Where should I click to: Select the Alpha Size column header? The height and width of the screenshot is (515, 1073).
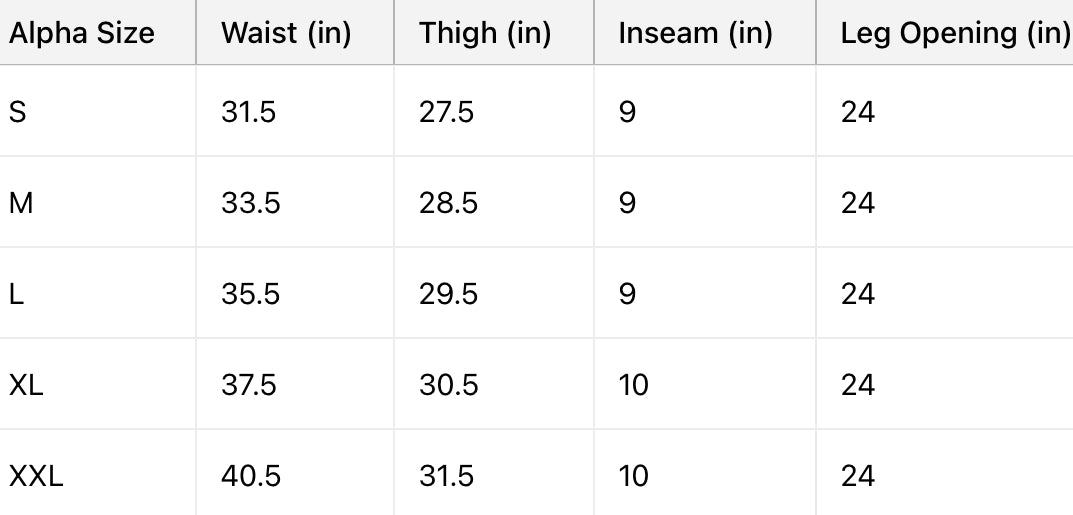click(x=81, y=34)
